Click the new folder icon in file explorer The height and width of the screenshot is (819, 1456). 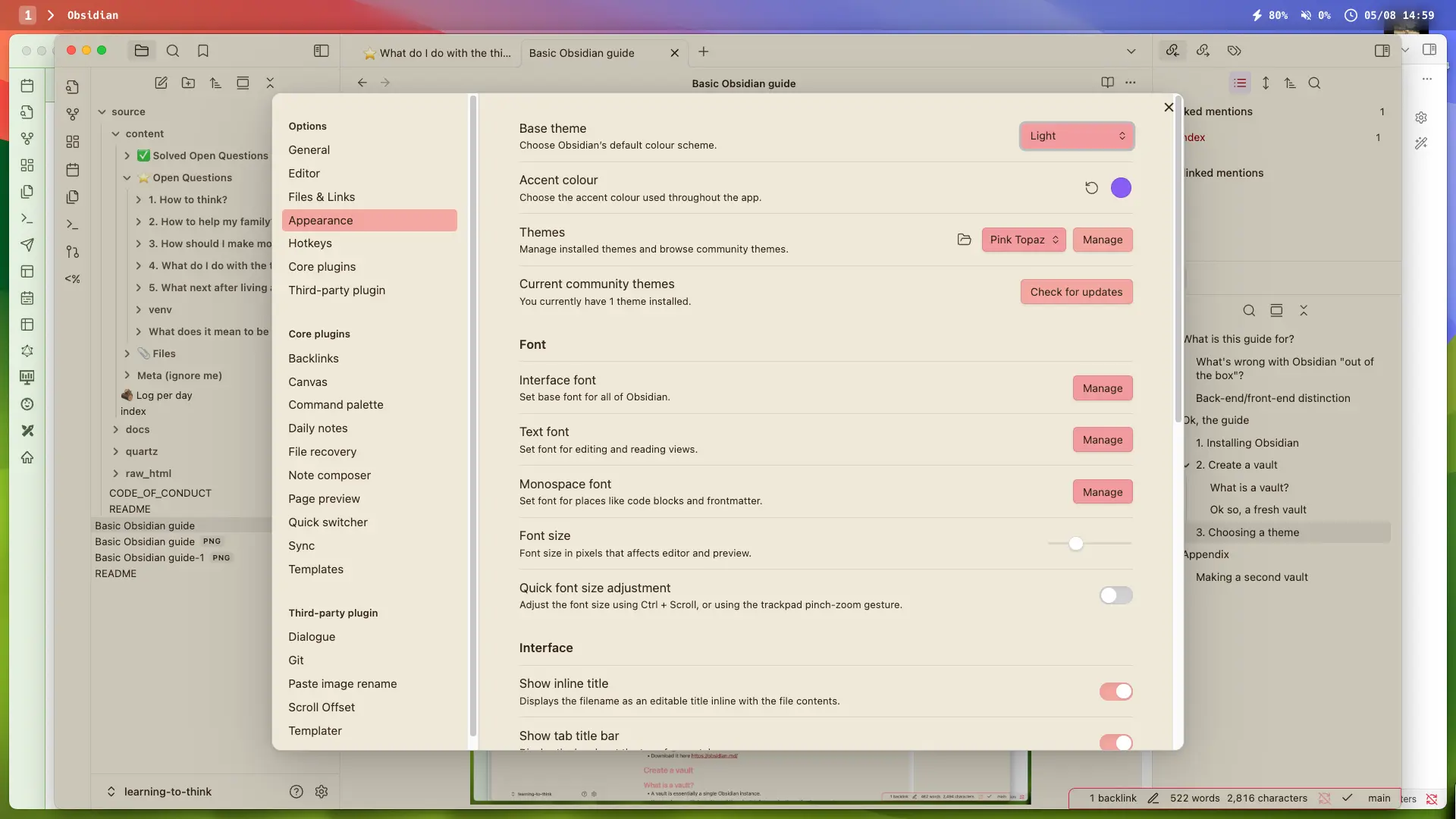188,83
